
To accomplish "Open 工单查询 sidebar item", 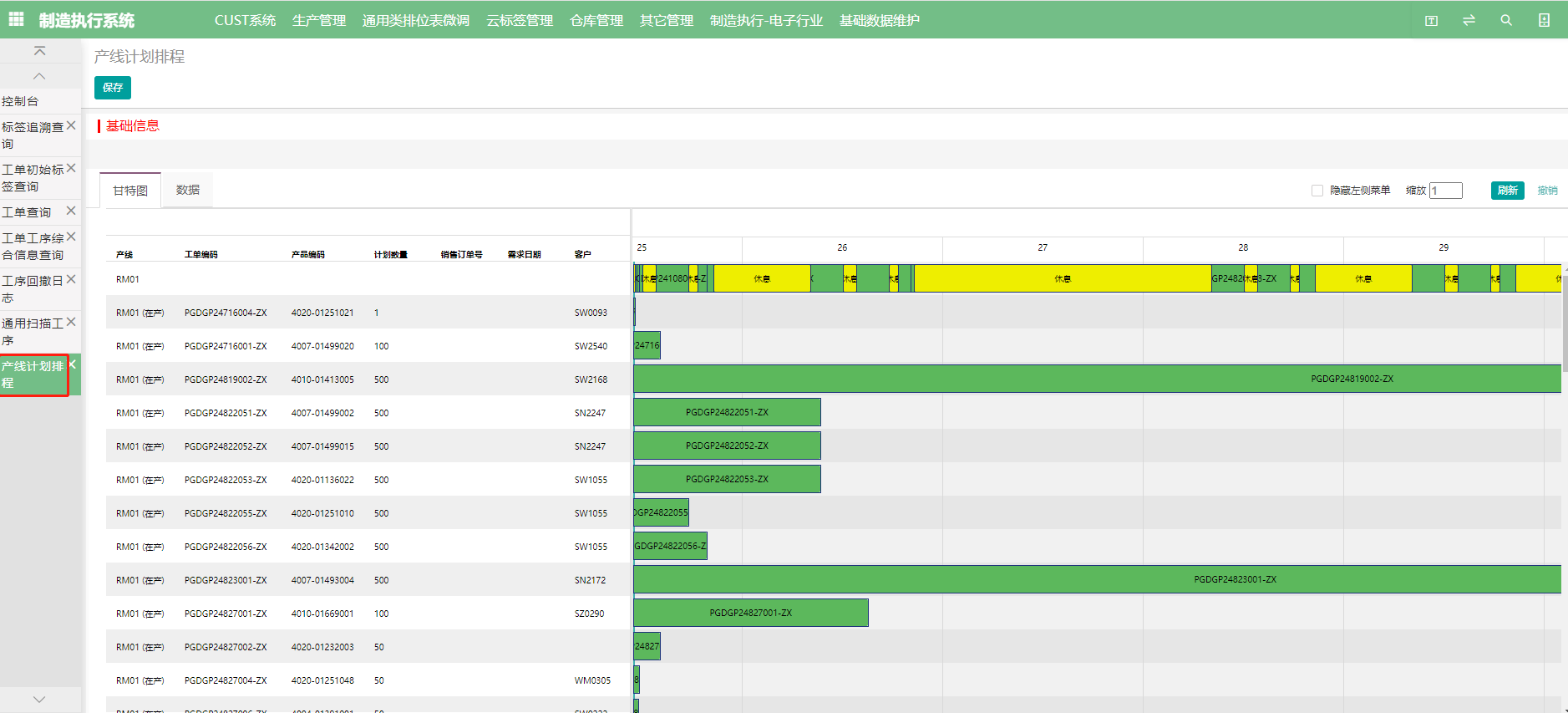I will tap(27, 212).
